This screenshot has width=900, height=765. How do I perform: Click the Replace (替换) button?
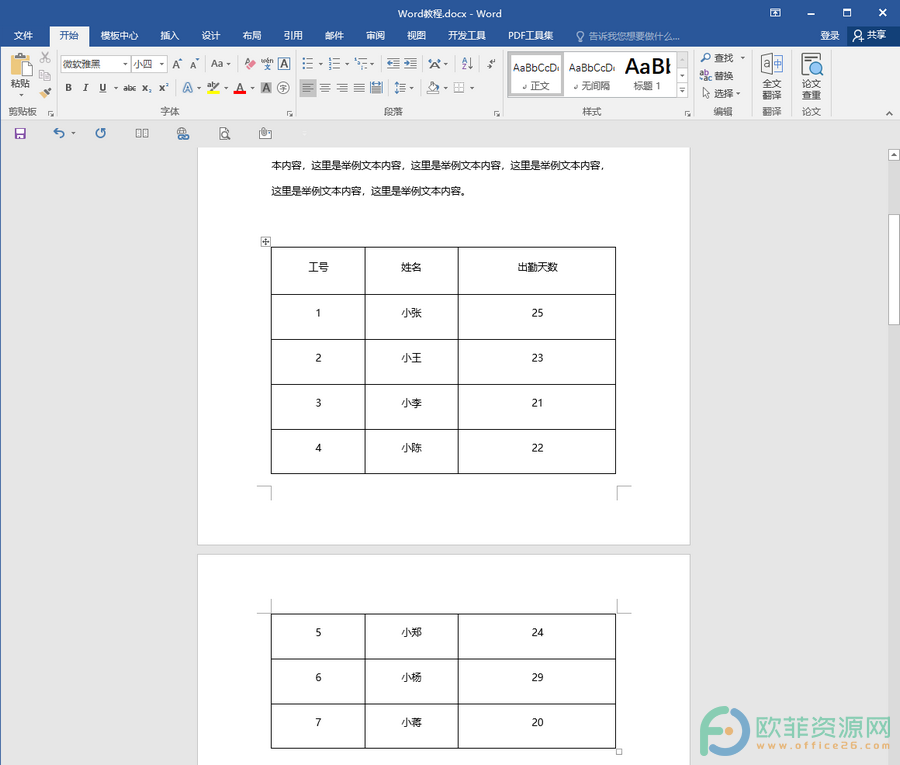(717, 75)
